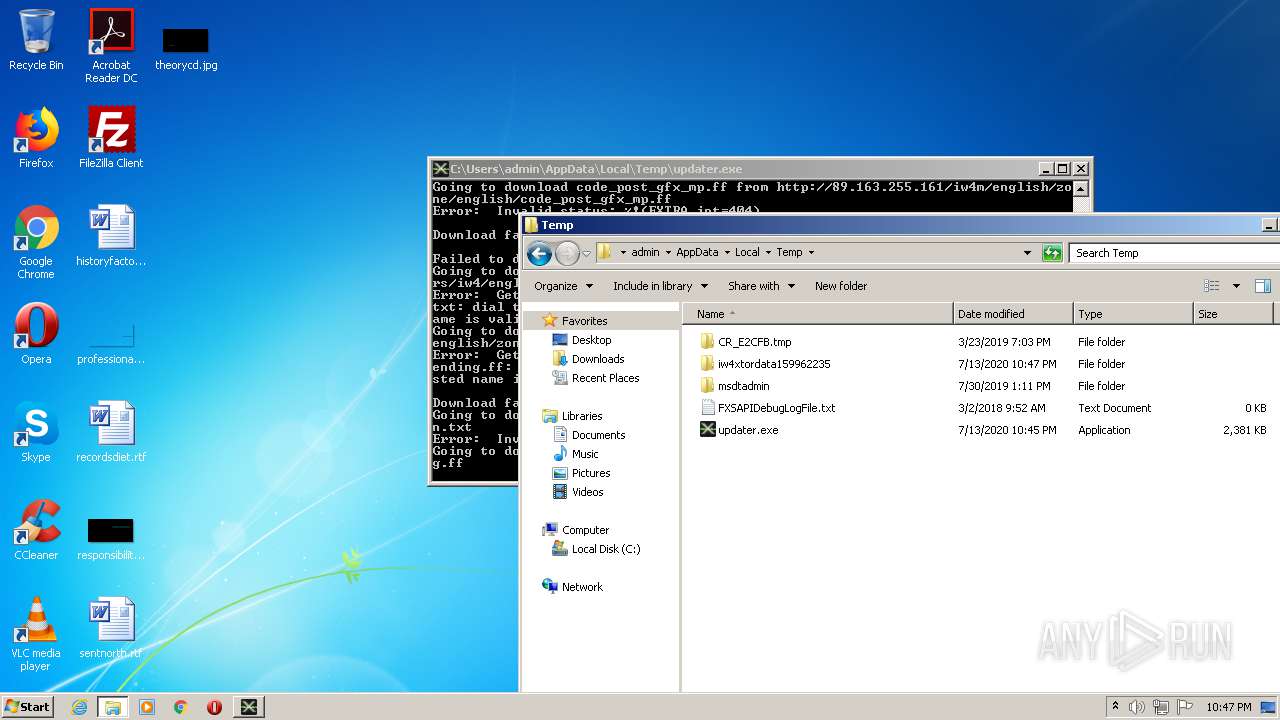Select Libraries in navigation pane
1280x720 pixels.
(x=582, y=416)
